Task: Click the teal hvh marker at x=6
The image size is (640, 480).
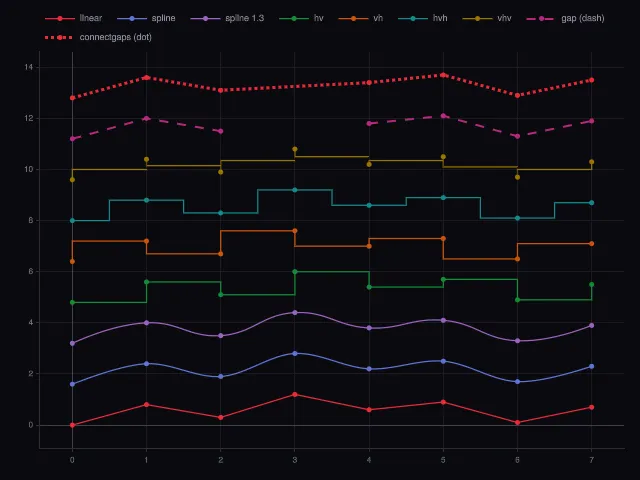Action: point(517,218)
